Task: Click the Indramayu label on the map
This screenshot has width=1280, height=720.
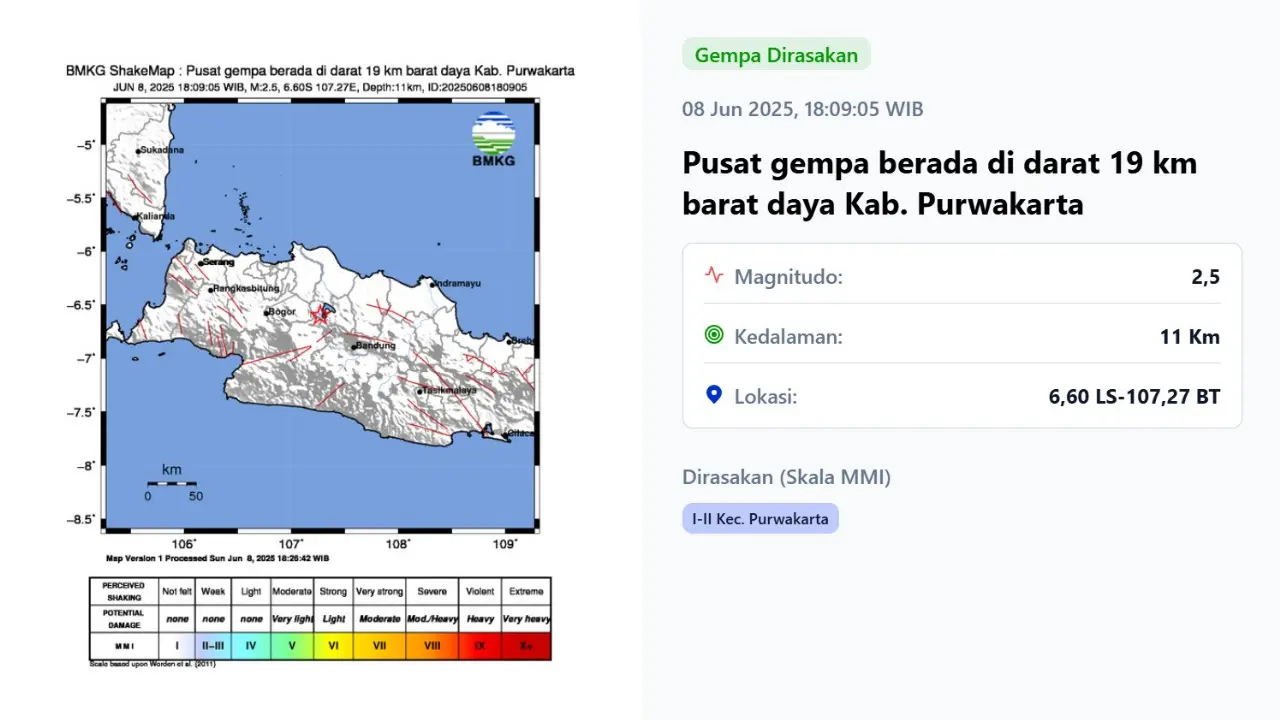Action: point(458,283)
